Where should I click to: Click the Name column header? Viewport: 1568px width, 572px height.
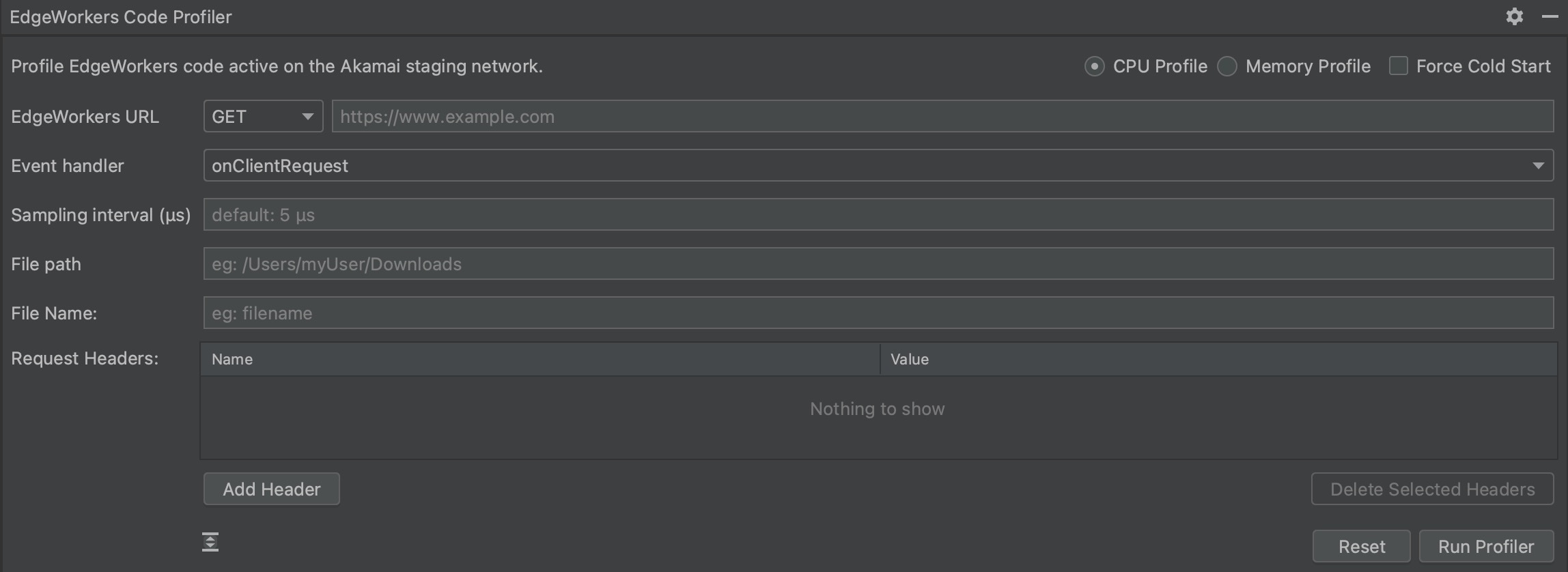coord(540,360)
